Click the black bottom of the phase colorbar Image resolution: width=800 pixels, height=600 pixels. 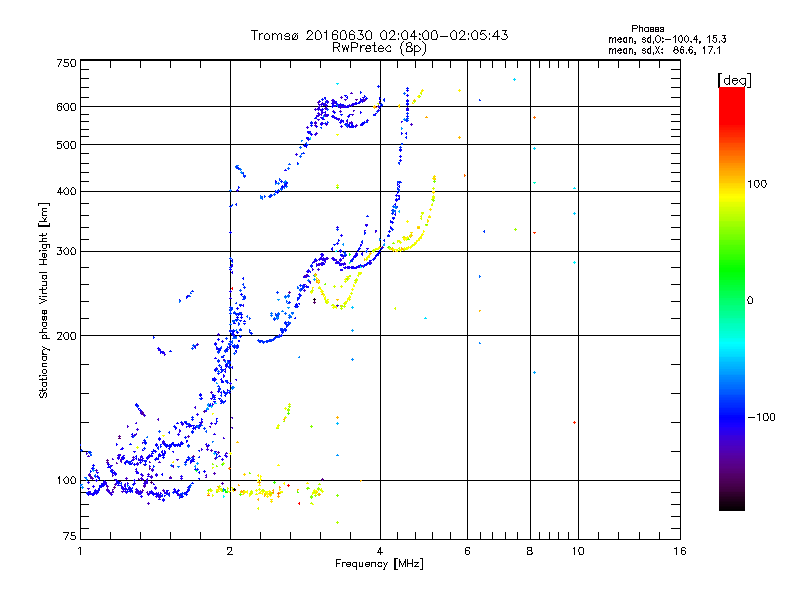click(732, 505)
